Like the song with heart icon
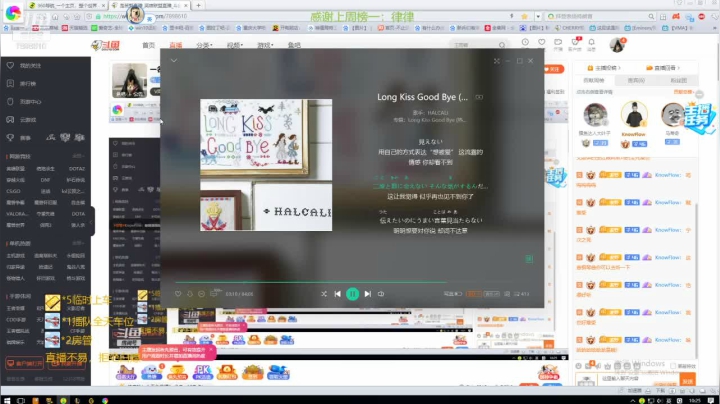This screenshot has width=720, height=404. click(178, 294)
